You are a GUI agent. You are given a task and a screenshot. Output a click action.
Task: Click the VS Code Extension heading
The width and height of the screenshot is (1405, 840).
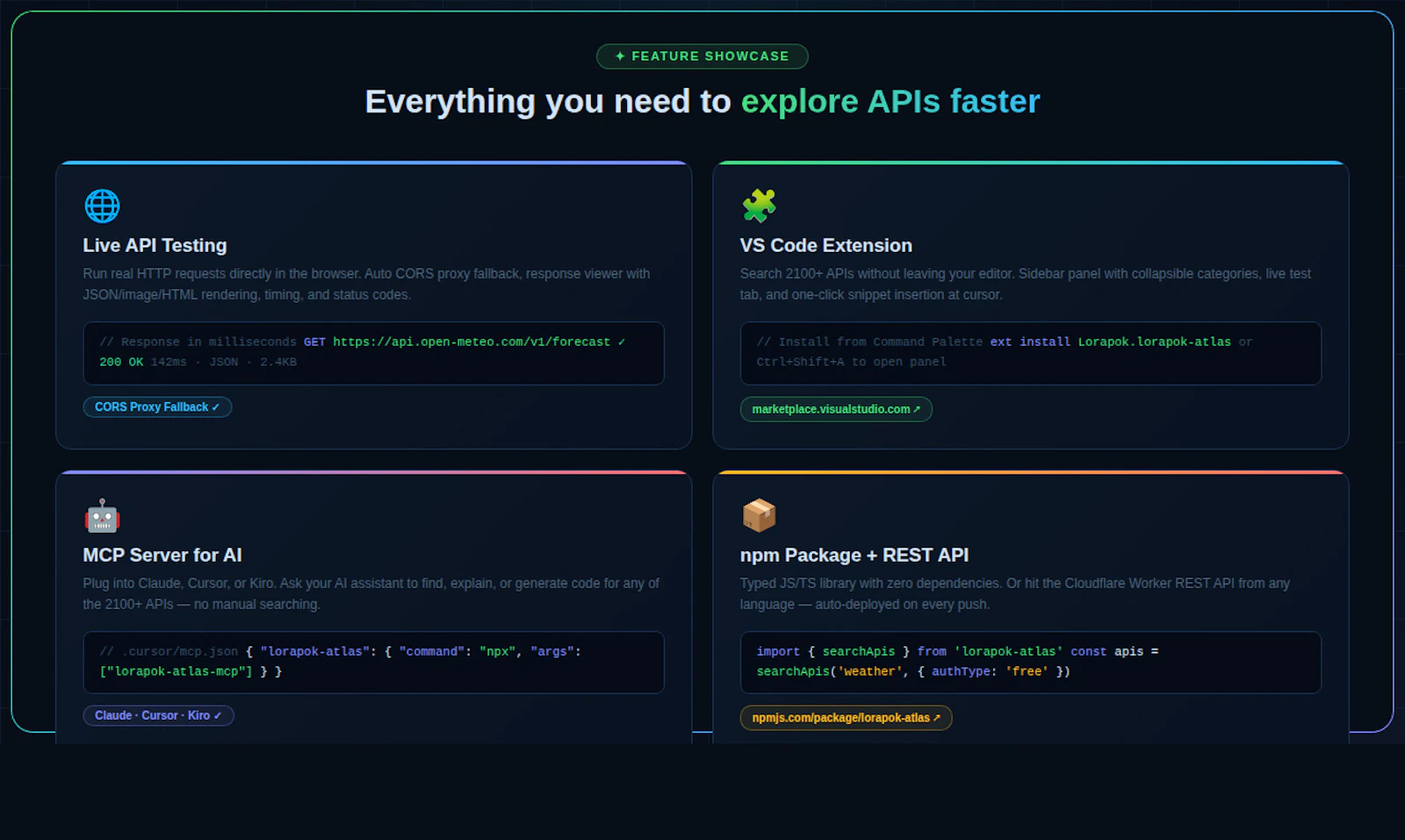(826, 246)
